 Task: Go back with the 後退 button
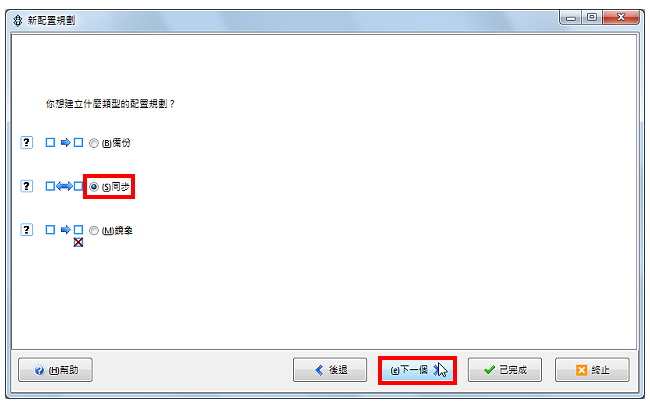330,370
